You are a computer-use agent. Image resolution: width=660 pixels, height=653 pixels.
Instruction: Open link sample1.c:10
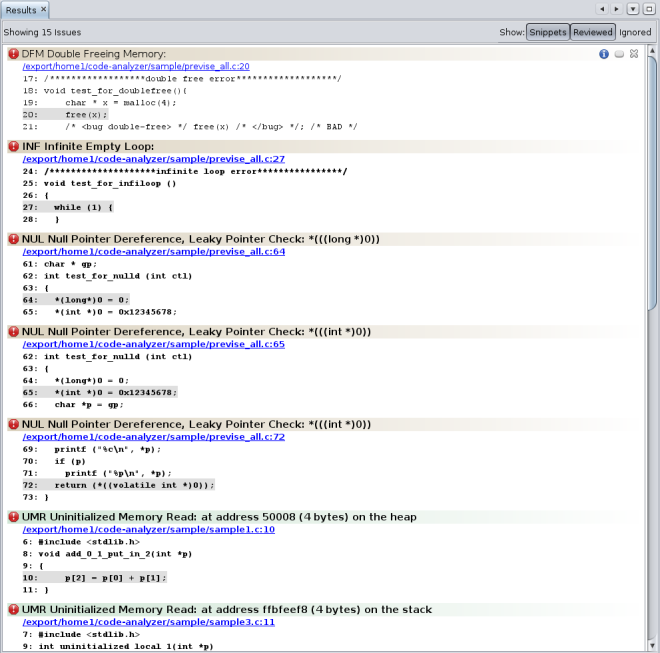149,530
